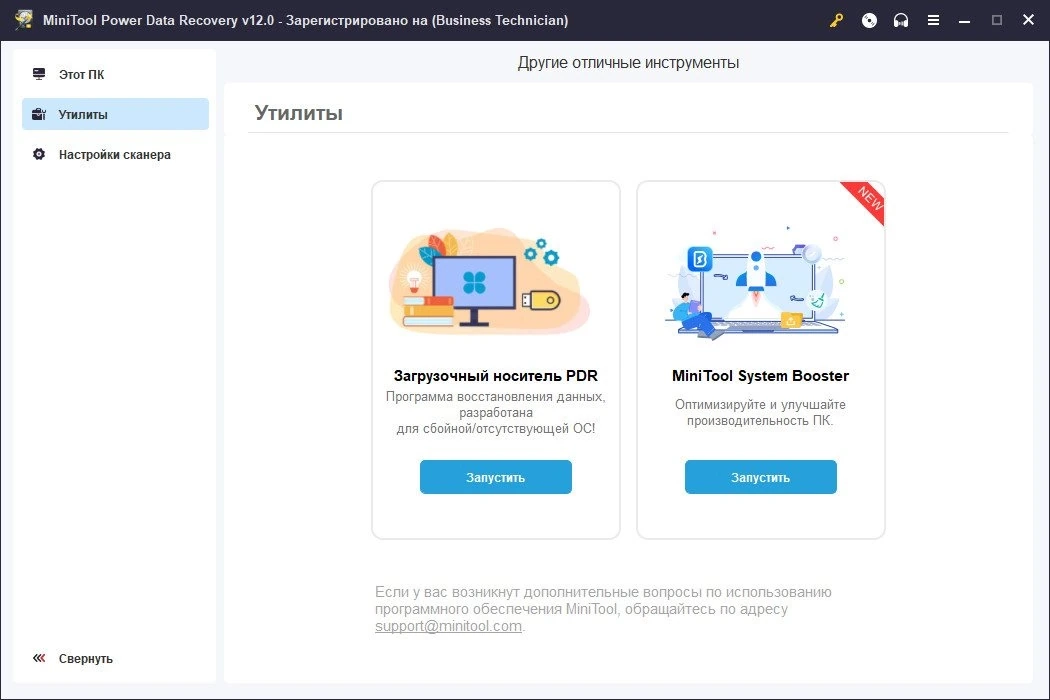Click the toolbox icon beside Утилиты
This screenshot has height=700, width=1050.
39,114
